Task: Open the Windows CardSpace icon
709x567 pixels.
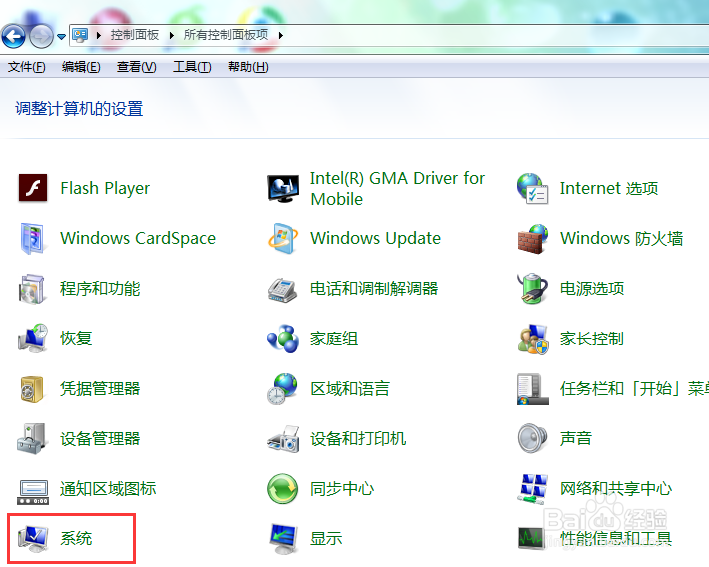Action: tap(32, 238)
